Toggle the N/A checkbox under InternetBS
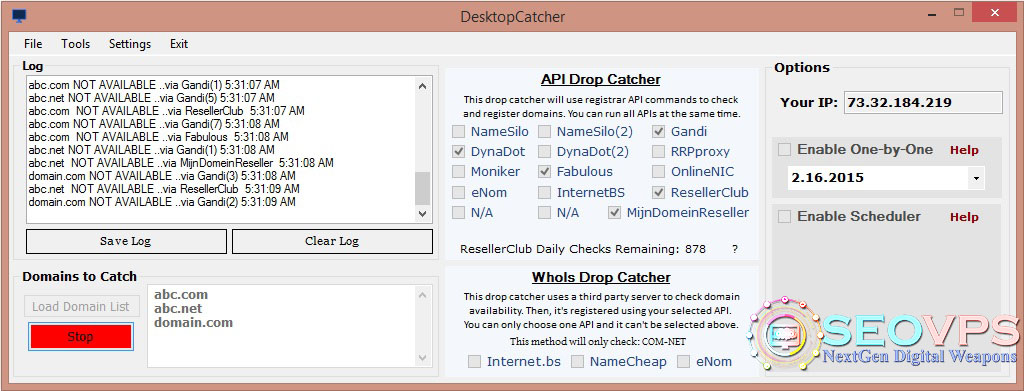 (545, 212)
